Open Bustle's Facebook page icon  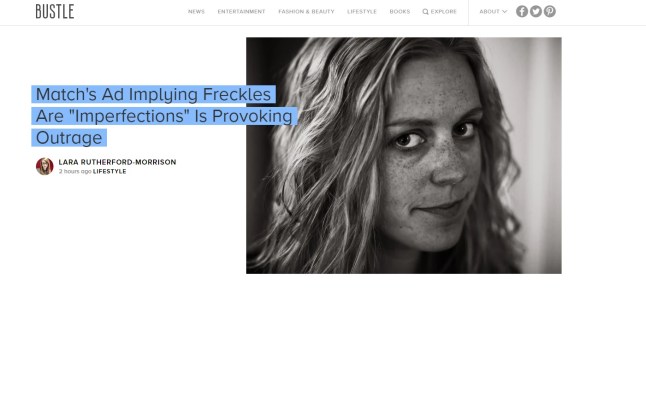[x=522, y=12]
